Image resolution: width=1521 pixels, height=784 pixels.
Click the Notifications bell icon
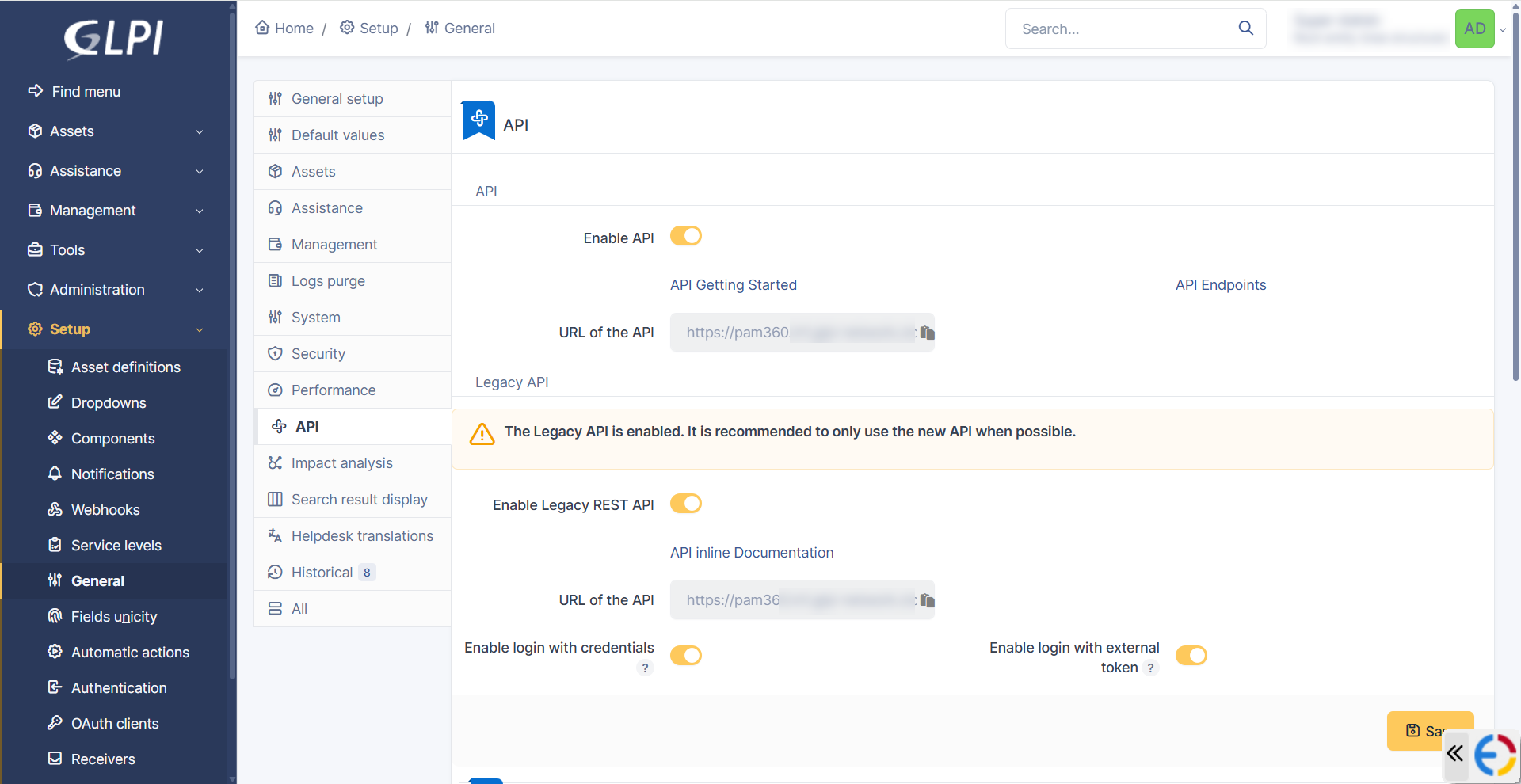pos(55,474)
